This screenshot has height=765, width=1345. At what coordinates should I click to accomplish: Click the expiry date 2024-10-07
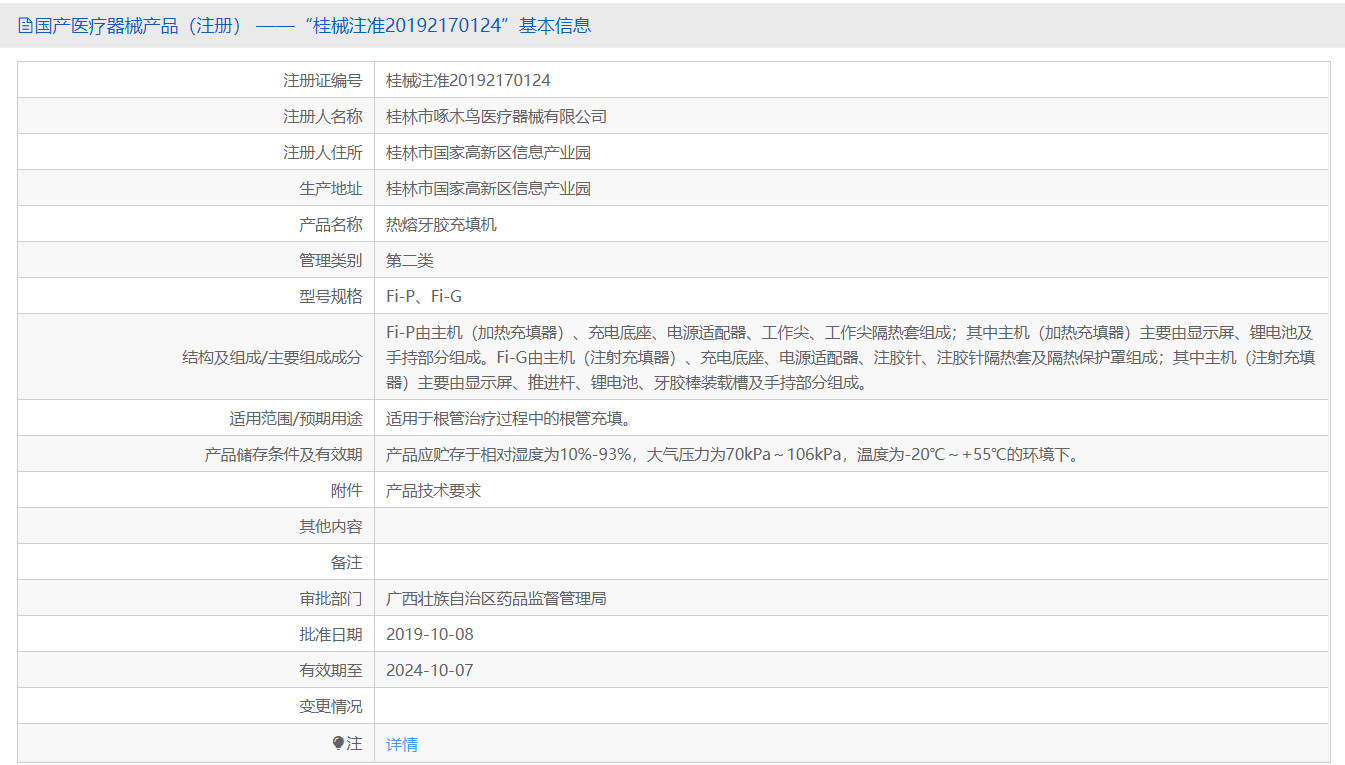[430, 670]
